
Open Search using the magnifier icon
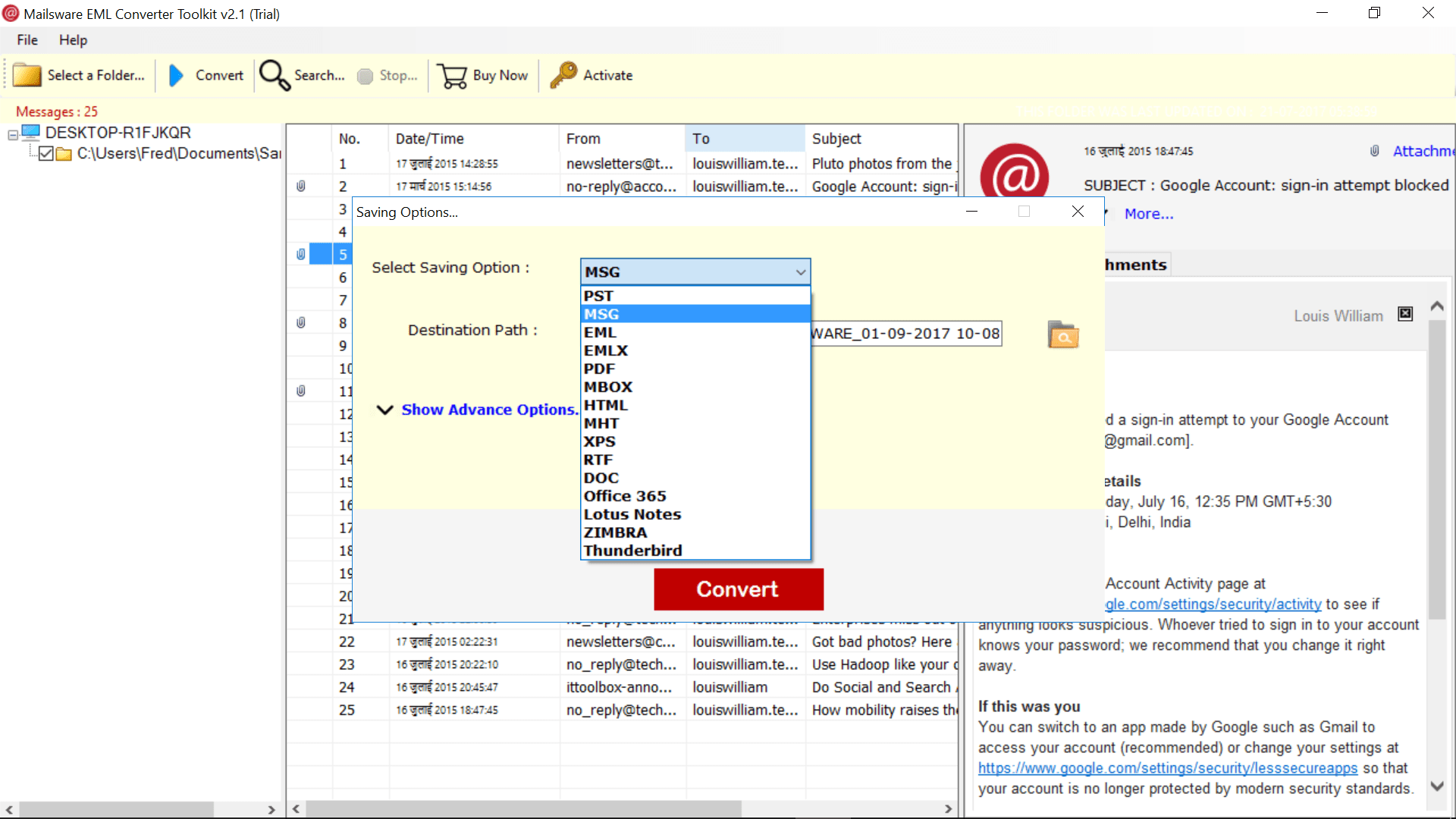point(275,75)
